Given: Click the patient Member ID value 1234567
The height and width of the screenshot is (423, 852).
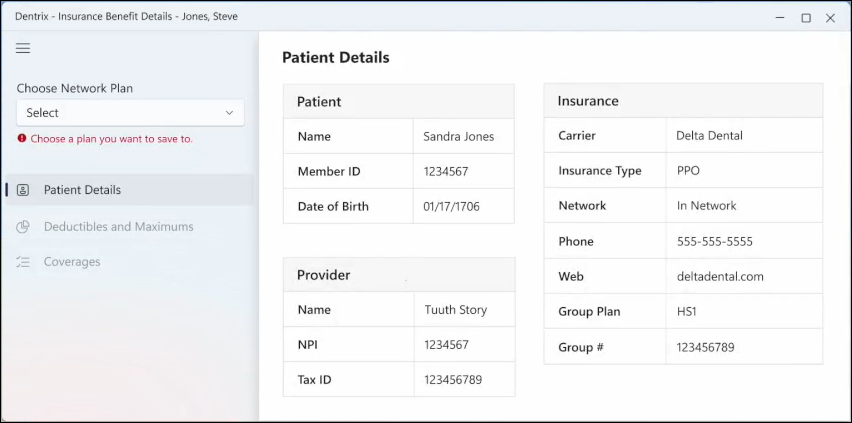Looking at the screenshot, I should click(x=446, y=172).
